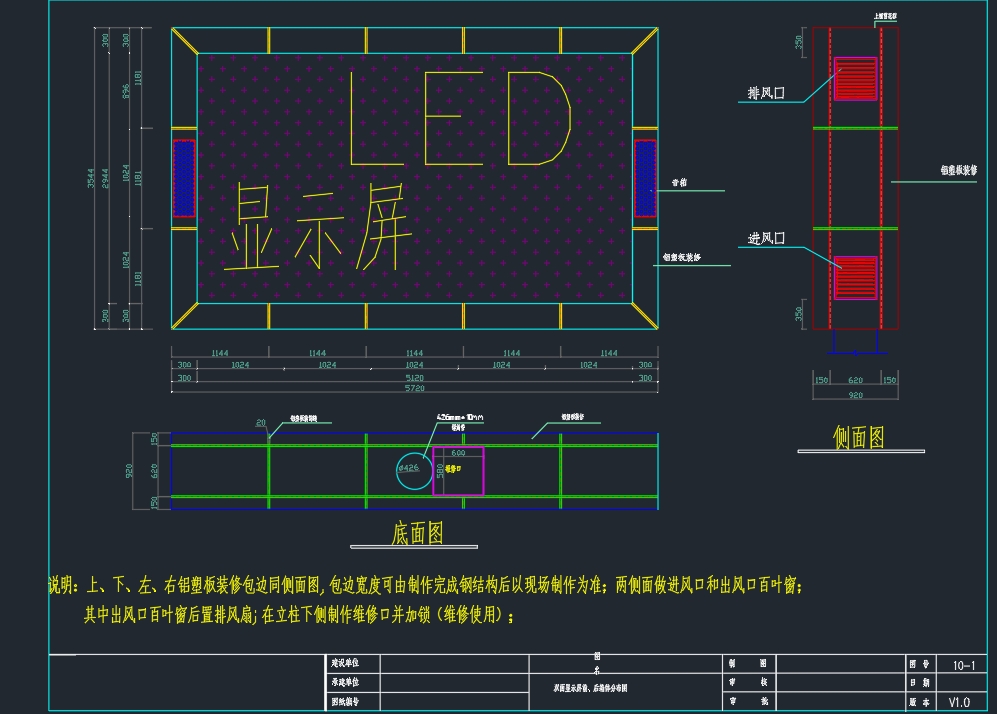997x714 pixels.
Task: Select the second note line starting "其中出风口"
Action: (x=299, y=615)
